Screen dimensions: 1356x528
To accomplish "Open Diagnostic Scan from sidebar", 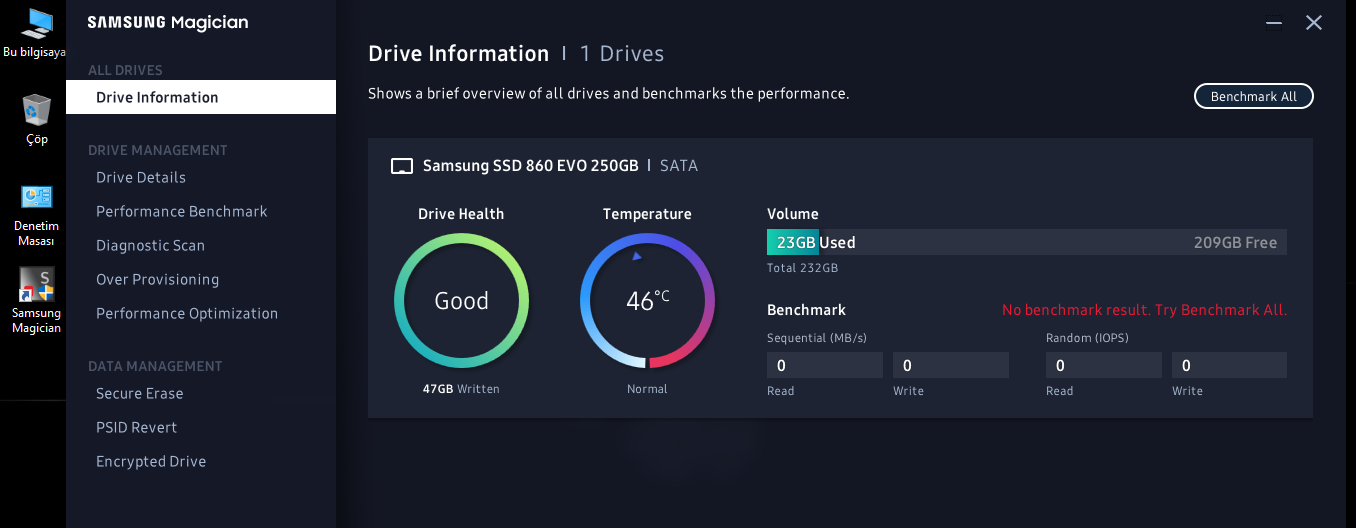I will pos(150,245).
